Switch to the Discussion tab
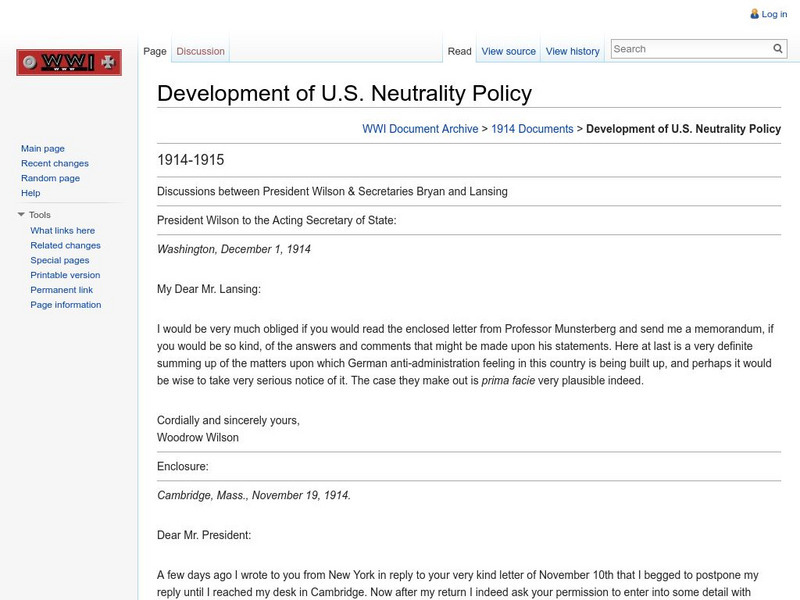800x600 pixels. point(200,51)
